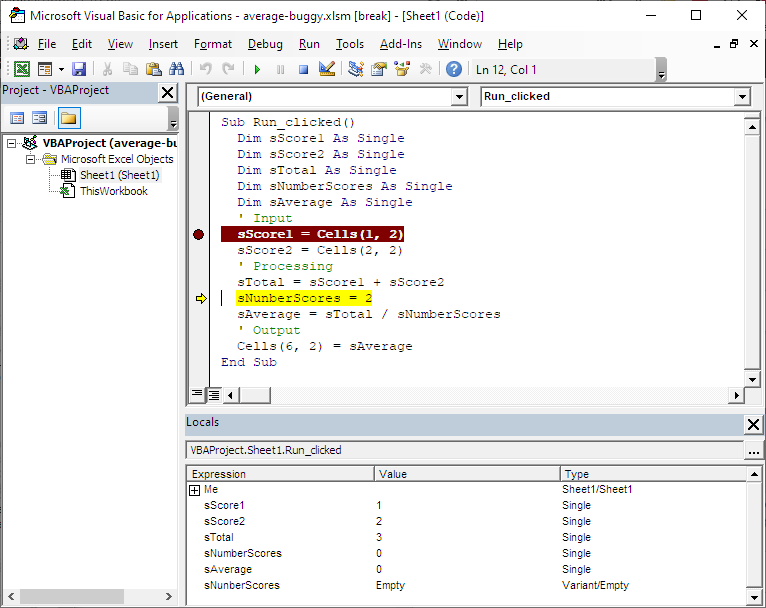Open the File menu
Viewport: 766px width, 608px height.
tap(47, 44)
